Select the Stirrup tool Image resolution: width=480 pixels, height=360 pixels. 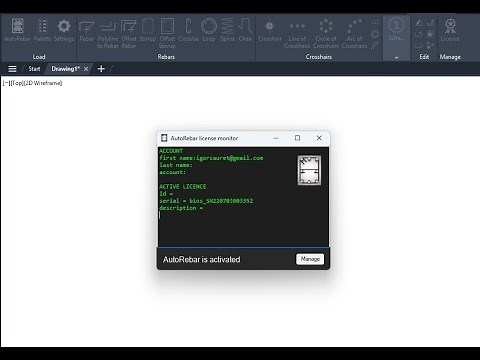[148, 30]
